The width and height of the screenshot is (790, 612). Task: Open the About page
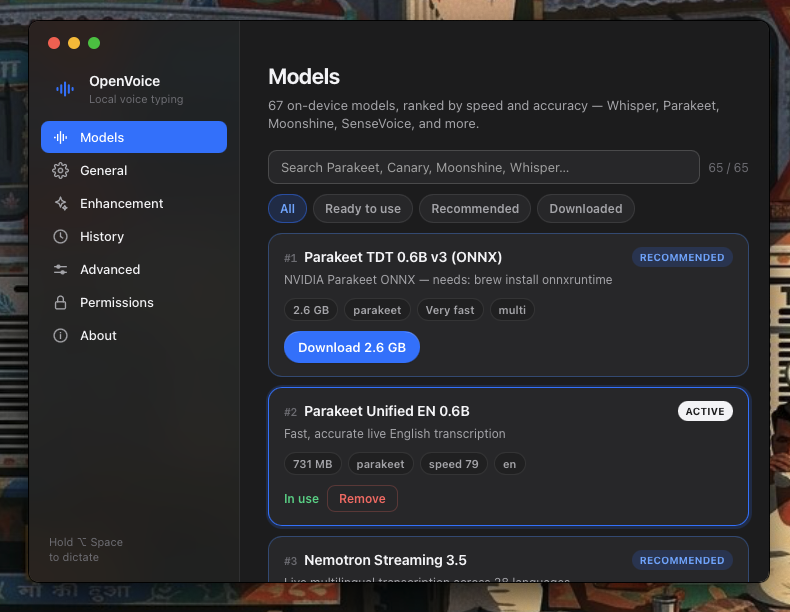(x=134, y=335)
